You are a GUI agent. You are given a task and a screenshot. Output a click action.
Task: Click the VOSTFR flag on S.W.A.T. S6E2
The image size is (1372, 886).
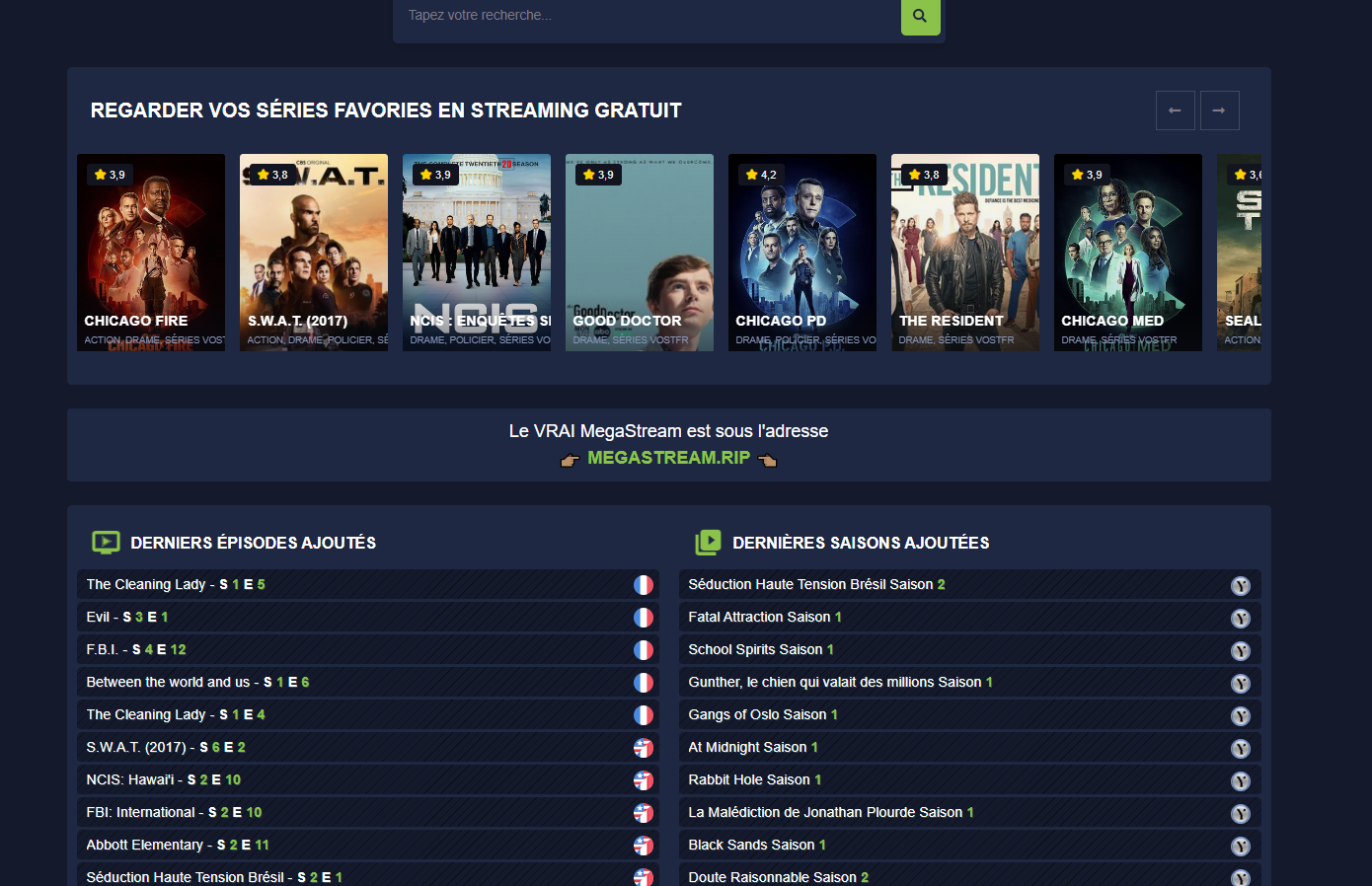pos(644,748)
